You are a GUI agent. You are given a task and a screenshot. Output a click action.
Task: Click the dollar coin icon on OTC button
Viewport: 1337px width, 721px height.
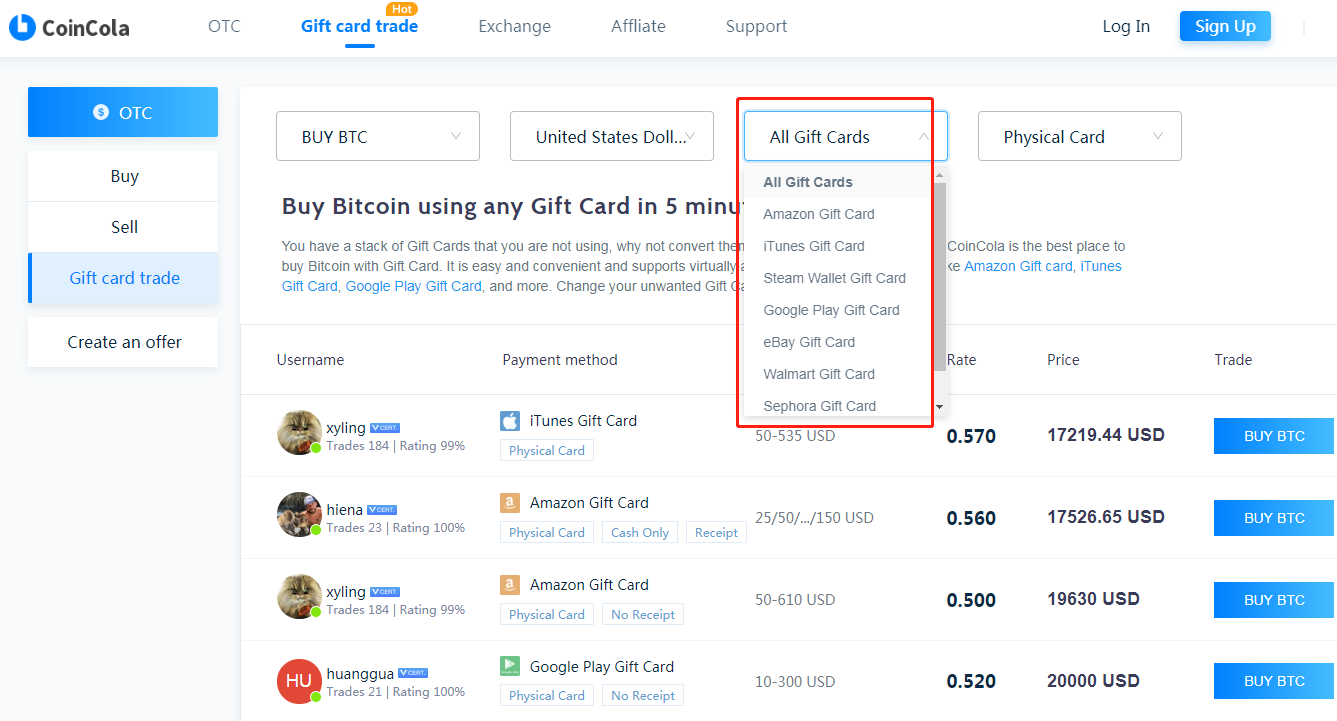click(101, 112)
